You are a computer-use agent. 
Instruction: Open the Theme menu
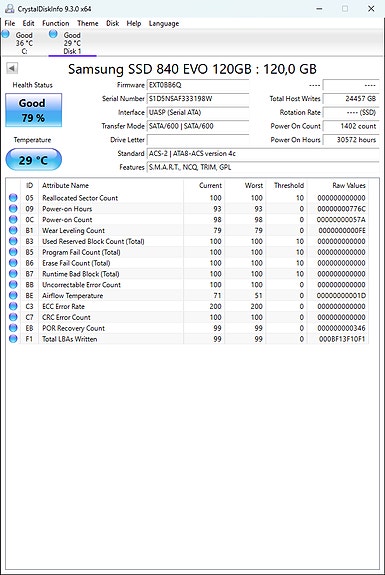point(88,23)
